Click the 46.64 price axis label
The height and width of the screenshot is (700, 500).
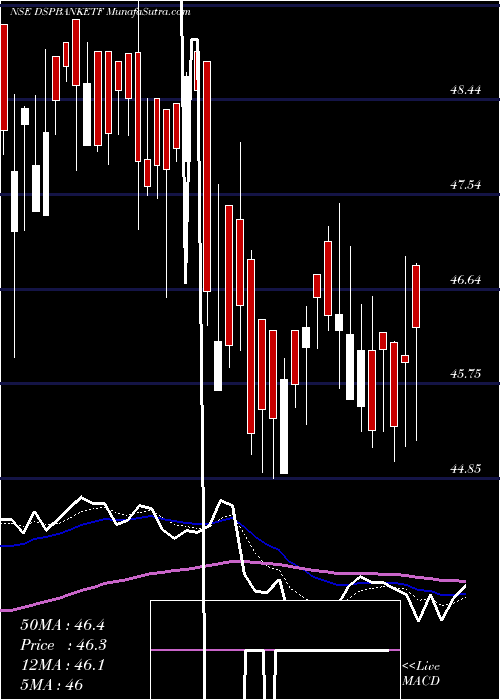point(466,280)
